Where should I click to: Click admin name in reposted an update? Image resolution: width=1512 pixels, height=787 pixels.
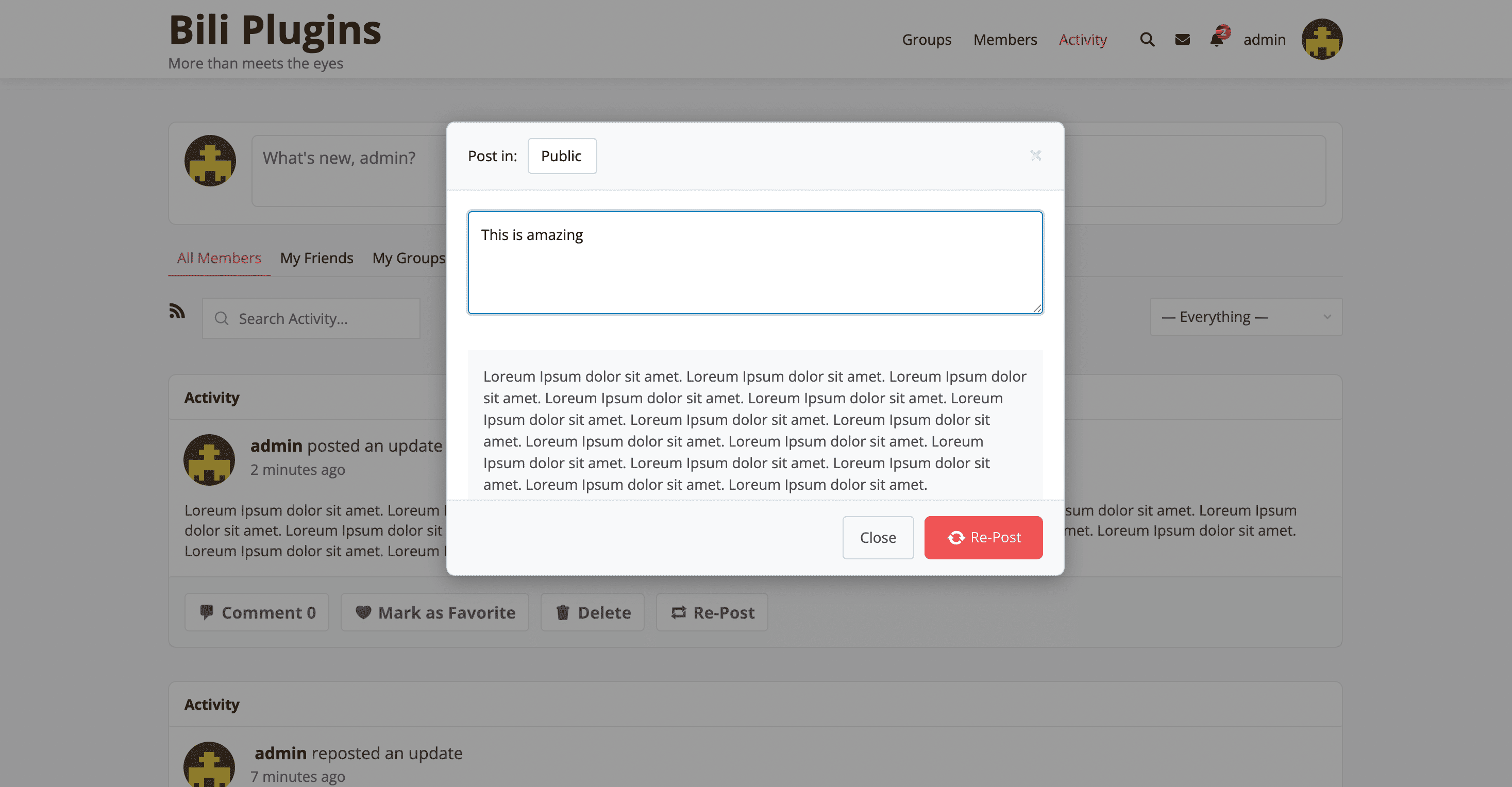[280, 753]
